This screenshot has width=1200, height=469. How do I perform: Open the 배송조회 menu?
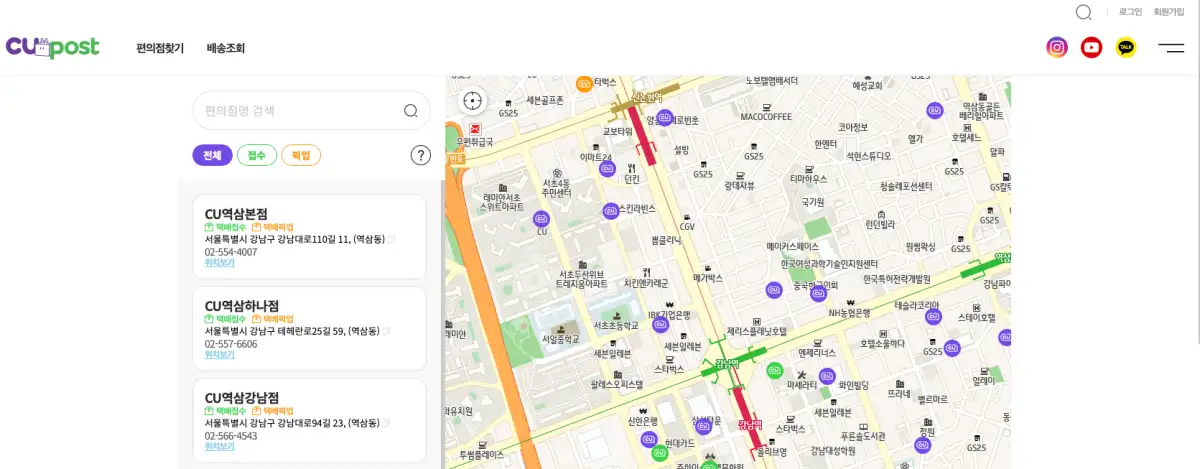pos(226,48)
